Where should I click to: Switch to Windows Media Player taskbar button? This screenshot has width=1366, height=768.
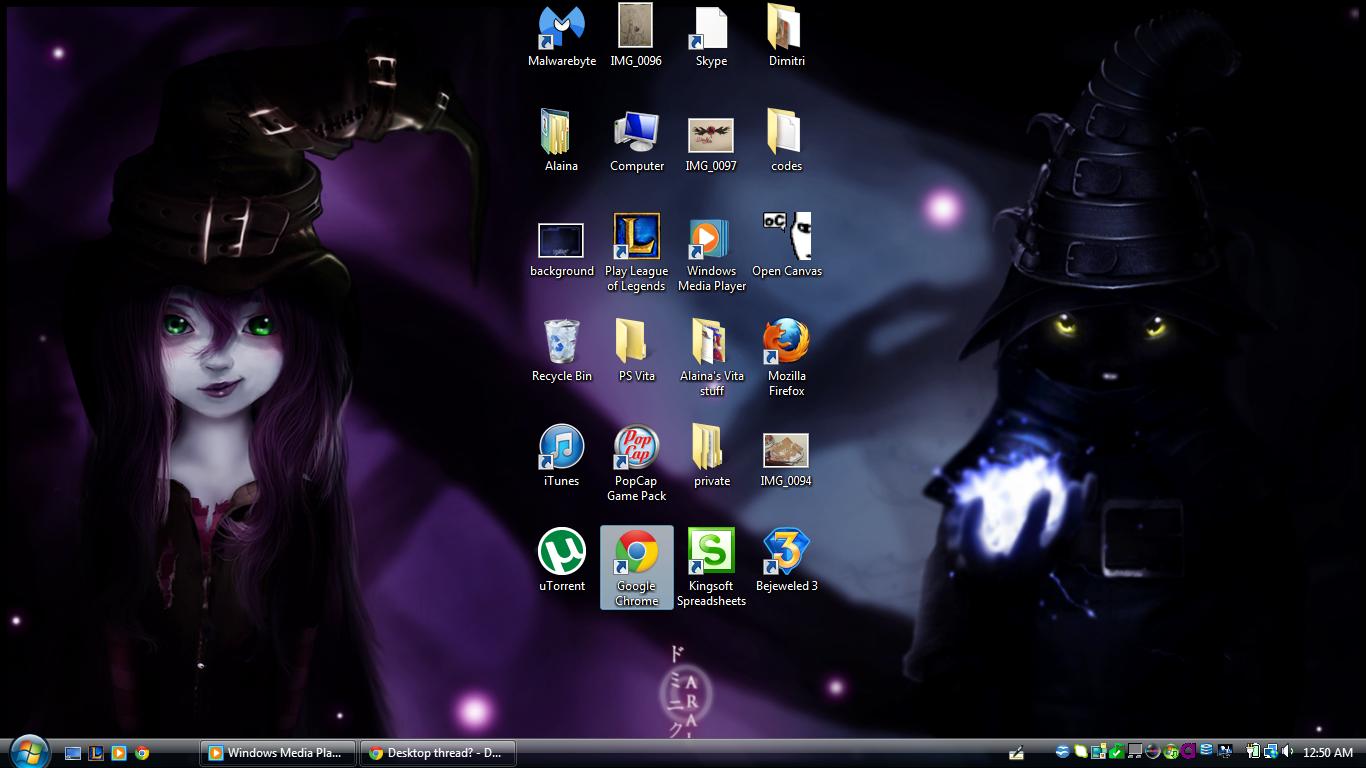coord(277,753)
